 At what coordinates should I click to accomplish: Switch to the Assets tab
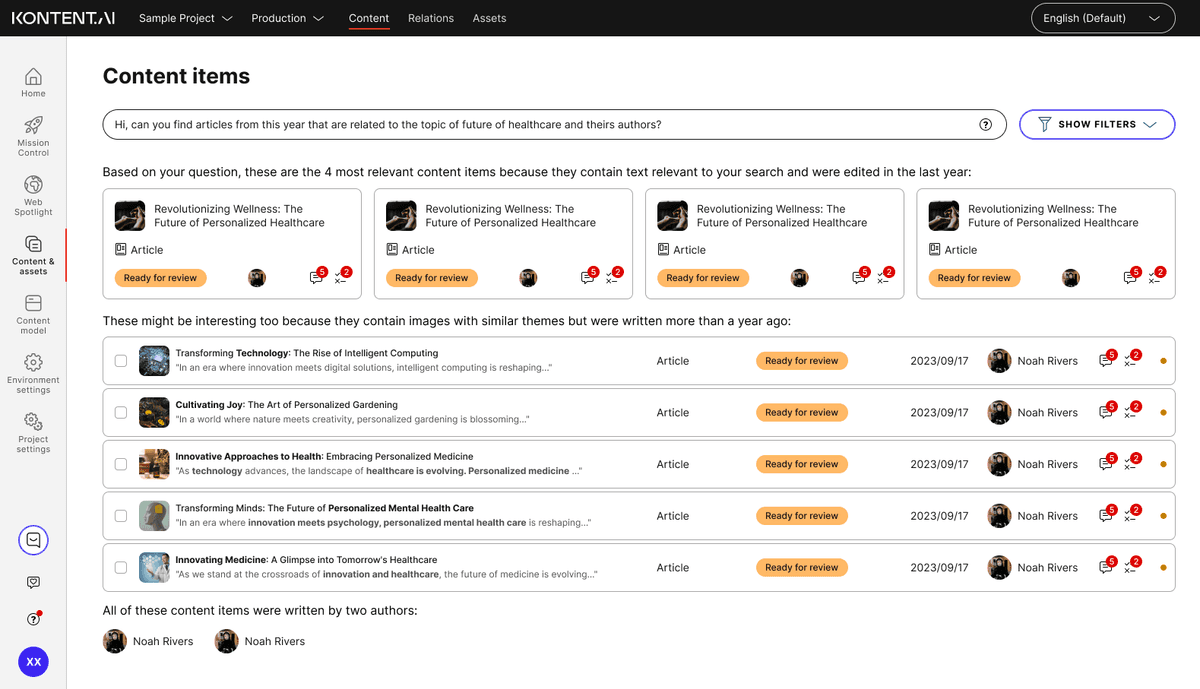coord(489,18)
